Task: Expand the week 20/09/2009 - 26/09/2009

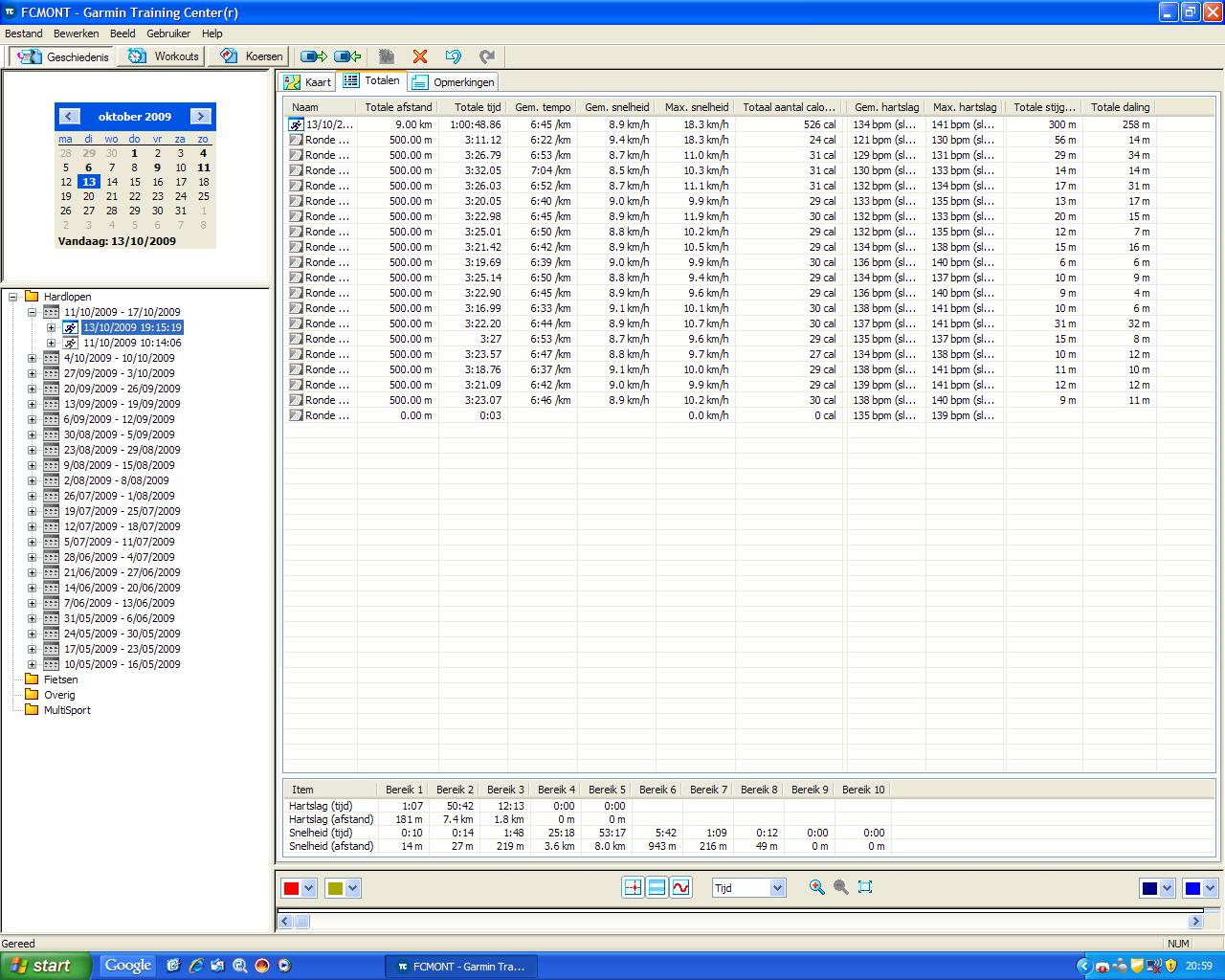Action: point(32,389)
